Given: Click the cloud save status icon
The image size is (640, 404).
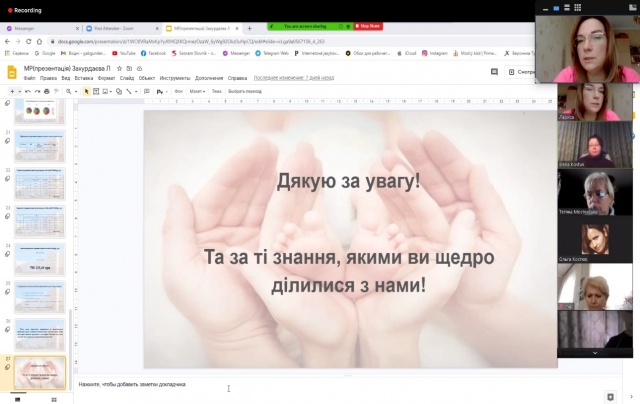Looking at the screenshot, I should tap(139, 69).
